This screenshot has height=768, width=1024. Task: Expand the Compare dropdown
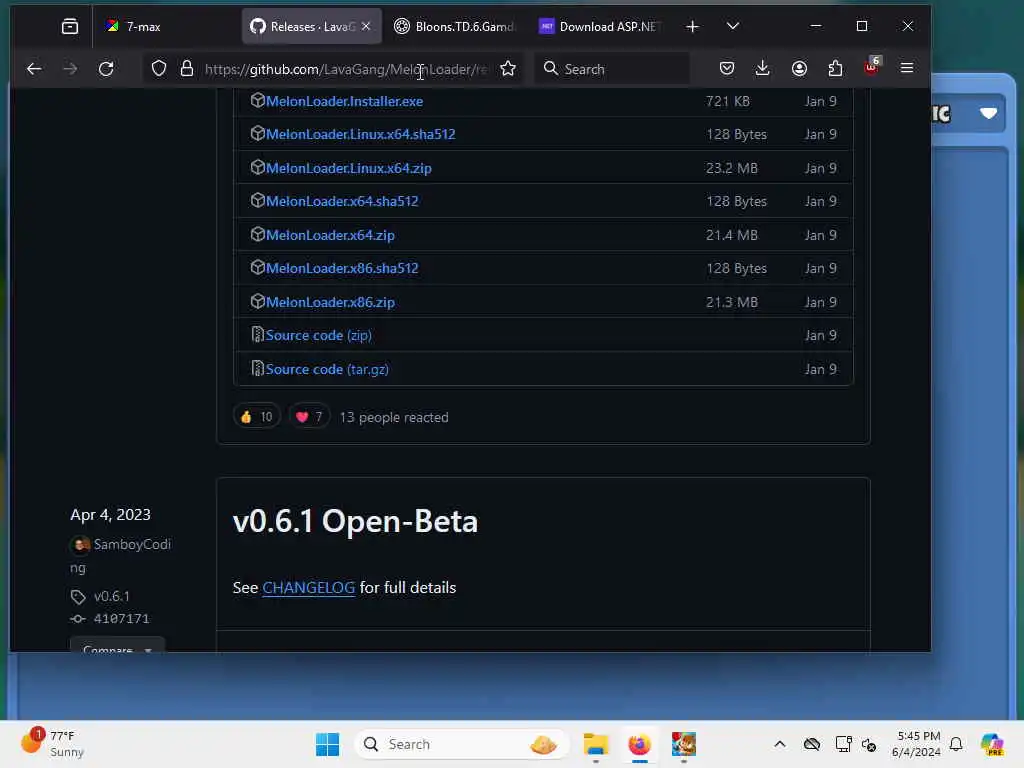point(118,645)
